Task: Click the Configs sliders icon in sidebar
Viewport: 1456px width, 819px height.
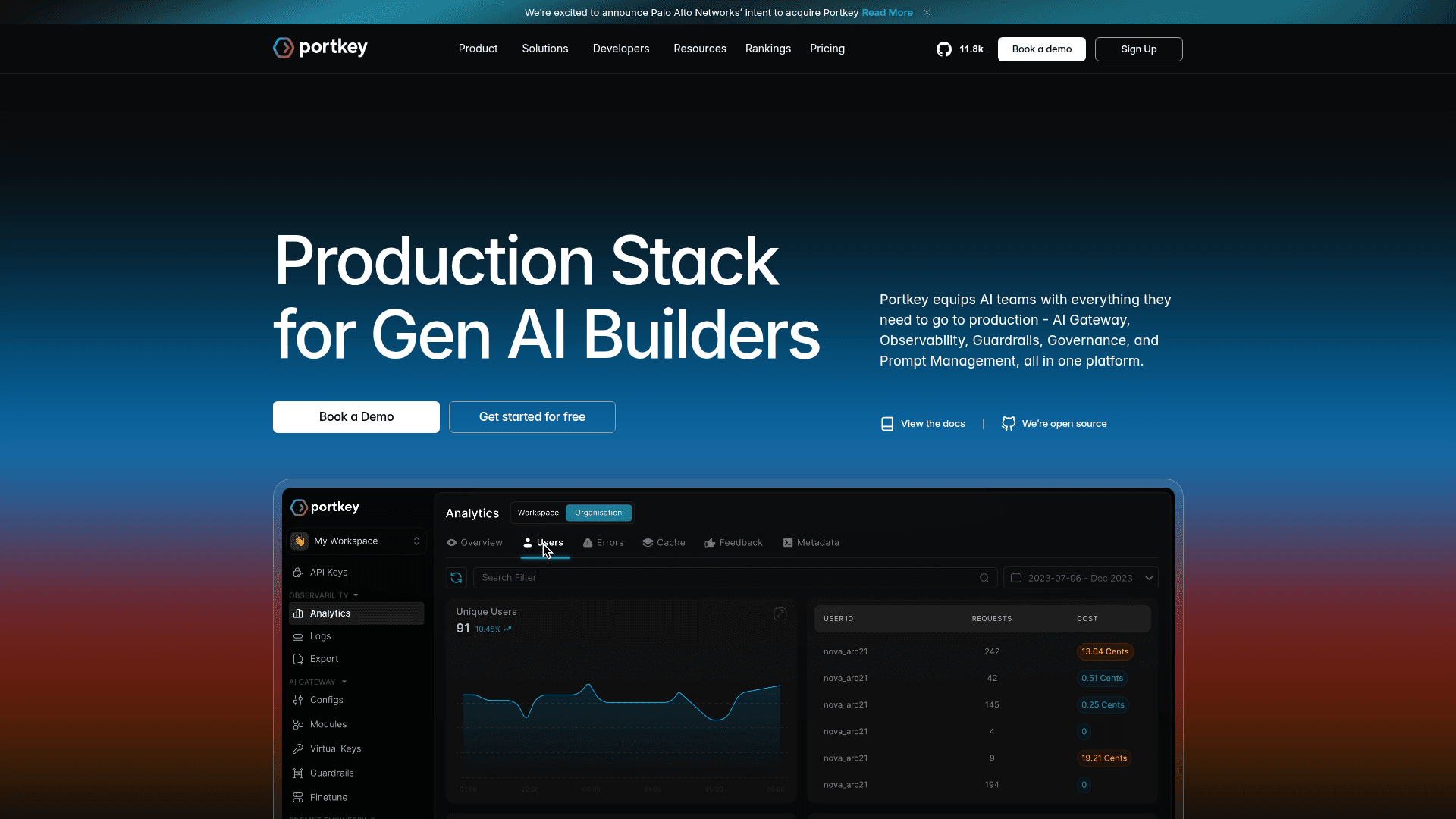Action: pos(298,700)
